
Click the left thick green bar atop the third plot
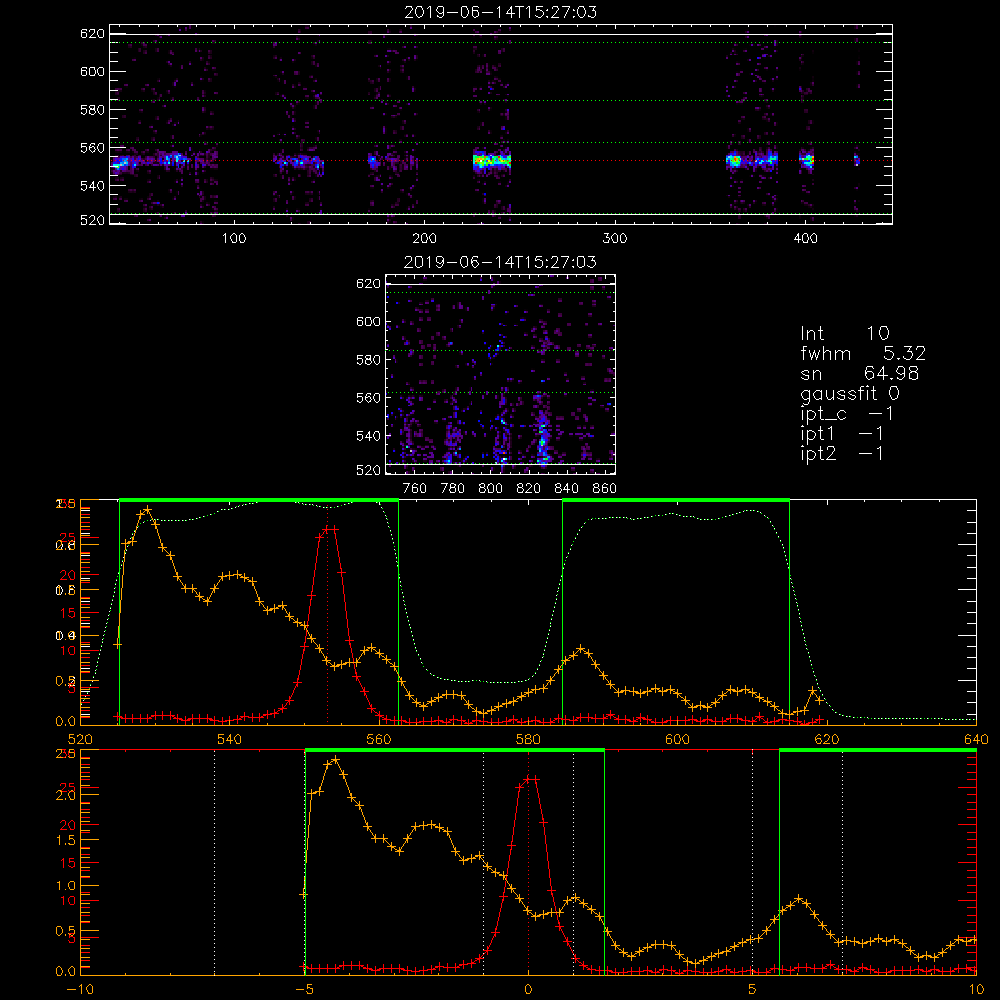pyautogui.click(x=259, y=501)
